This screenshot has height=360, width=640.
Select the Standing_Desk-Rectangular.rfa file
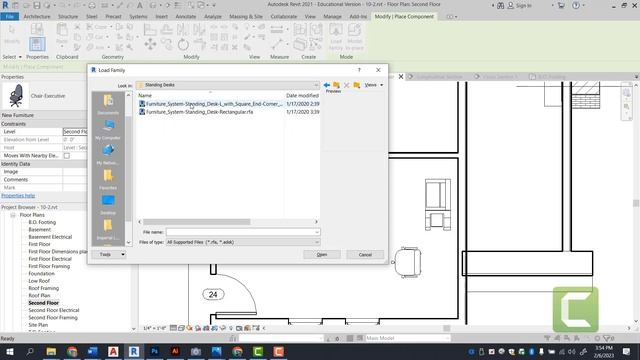coord(196,112)
